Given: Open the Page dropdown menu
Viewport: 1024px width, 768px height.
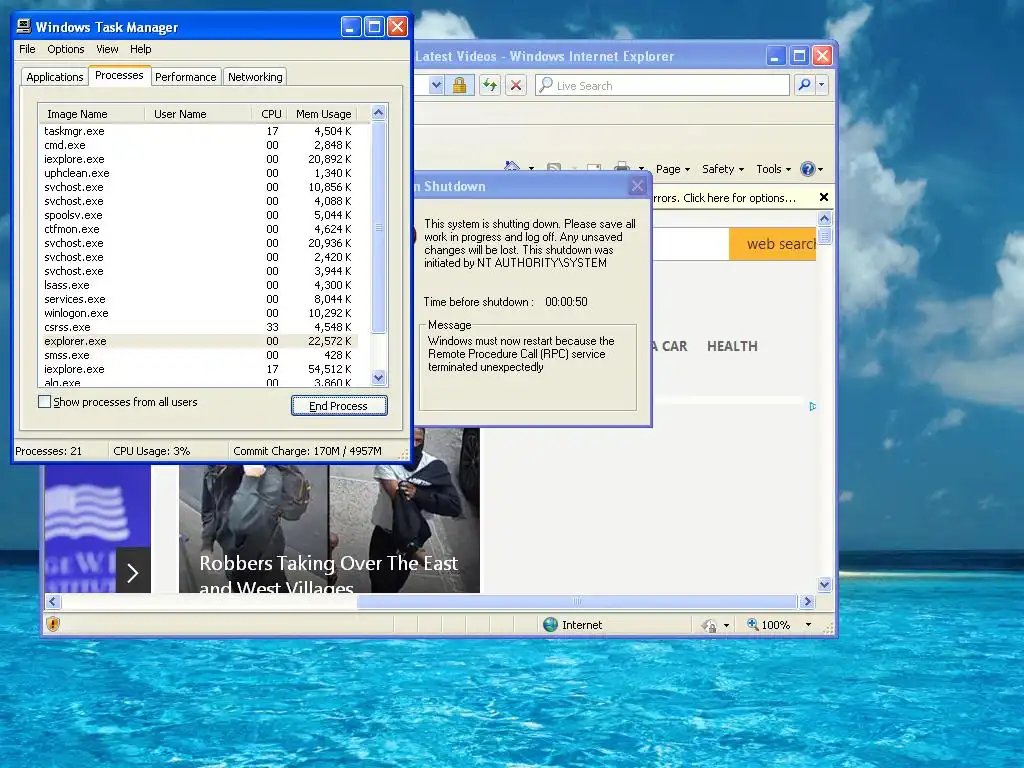Looking at the screenshot, I should (673, 169).
